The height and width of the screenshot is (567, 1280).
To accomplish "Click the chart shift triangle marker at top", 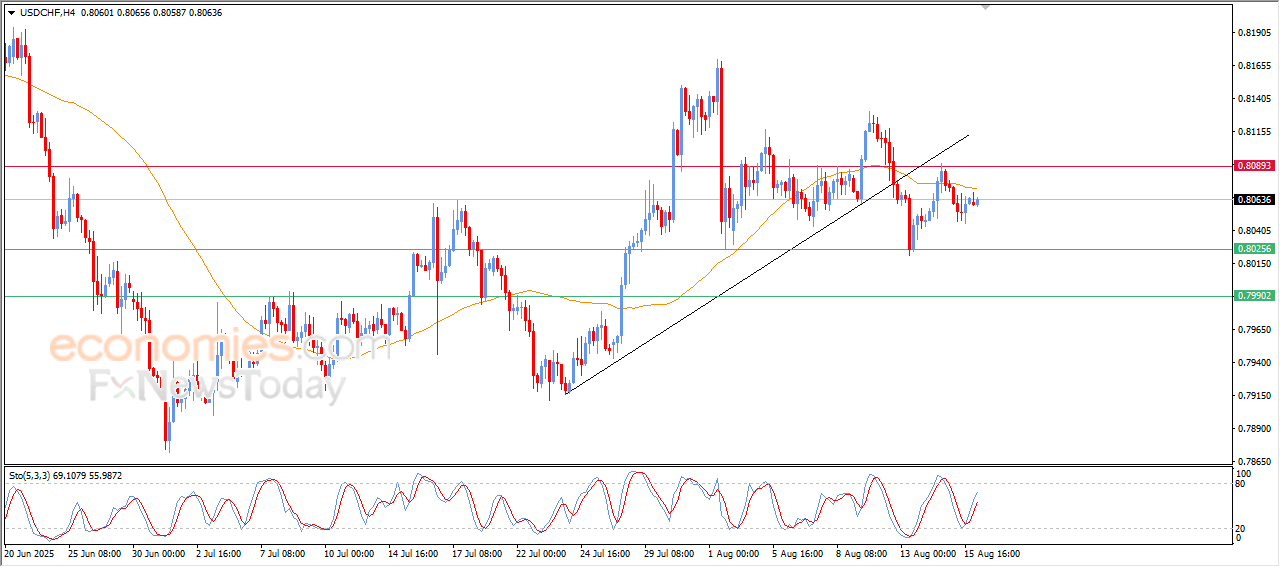I will (987, 8).
